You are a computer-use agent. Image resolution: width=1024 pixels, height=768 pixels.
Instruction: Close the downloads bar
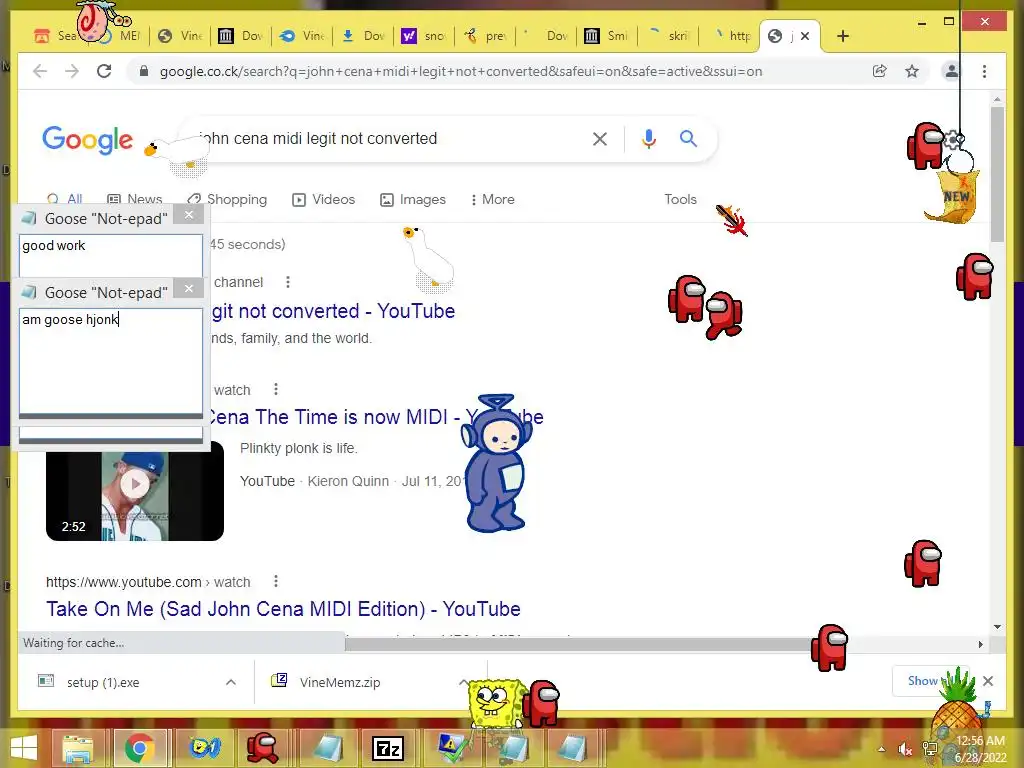[x=988, y=681]
